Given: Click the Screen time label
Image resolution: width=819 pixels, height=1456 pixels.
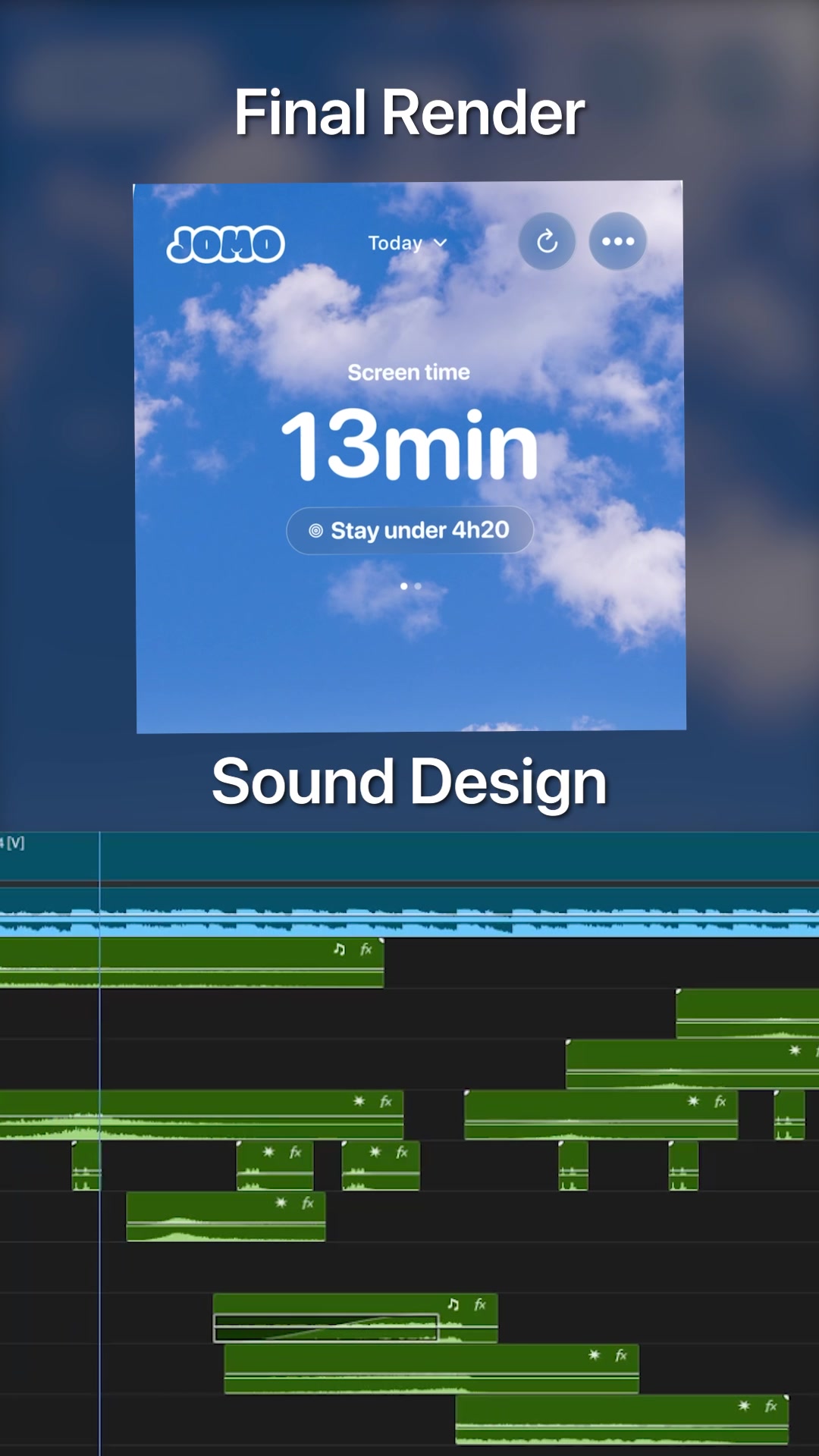Looking at the screenshot, I should 409,372.
